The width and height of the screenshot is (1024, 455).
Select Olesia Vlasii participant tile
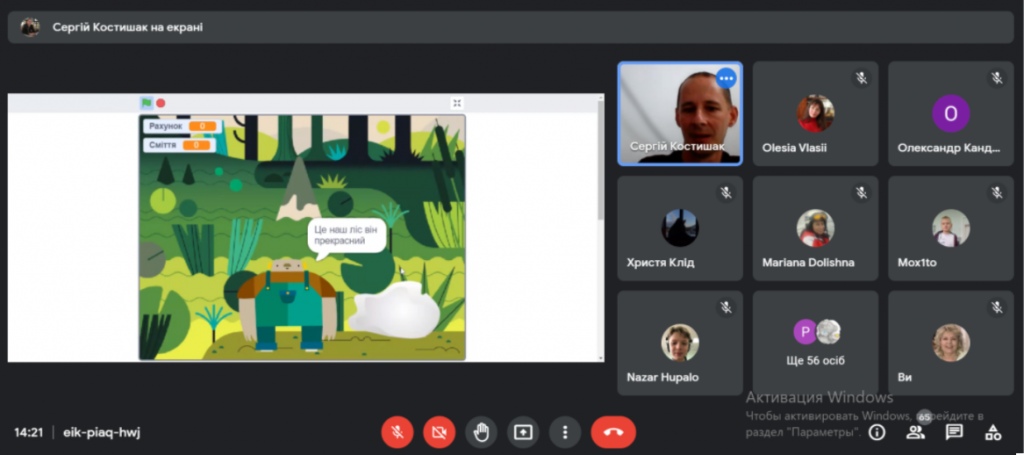coord(816,114)
